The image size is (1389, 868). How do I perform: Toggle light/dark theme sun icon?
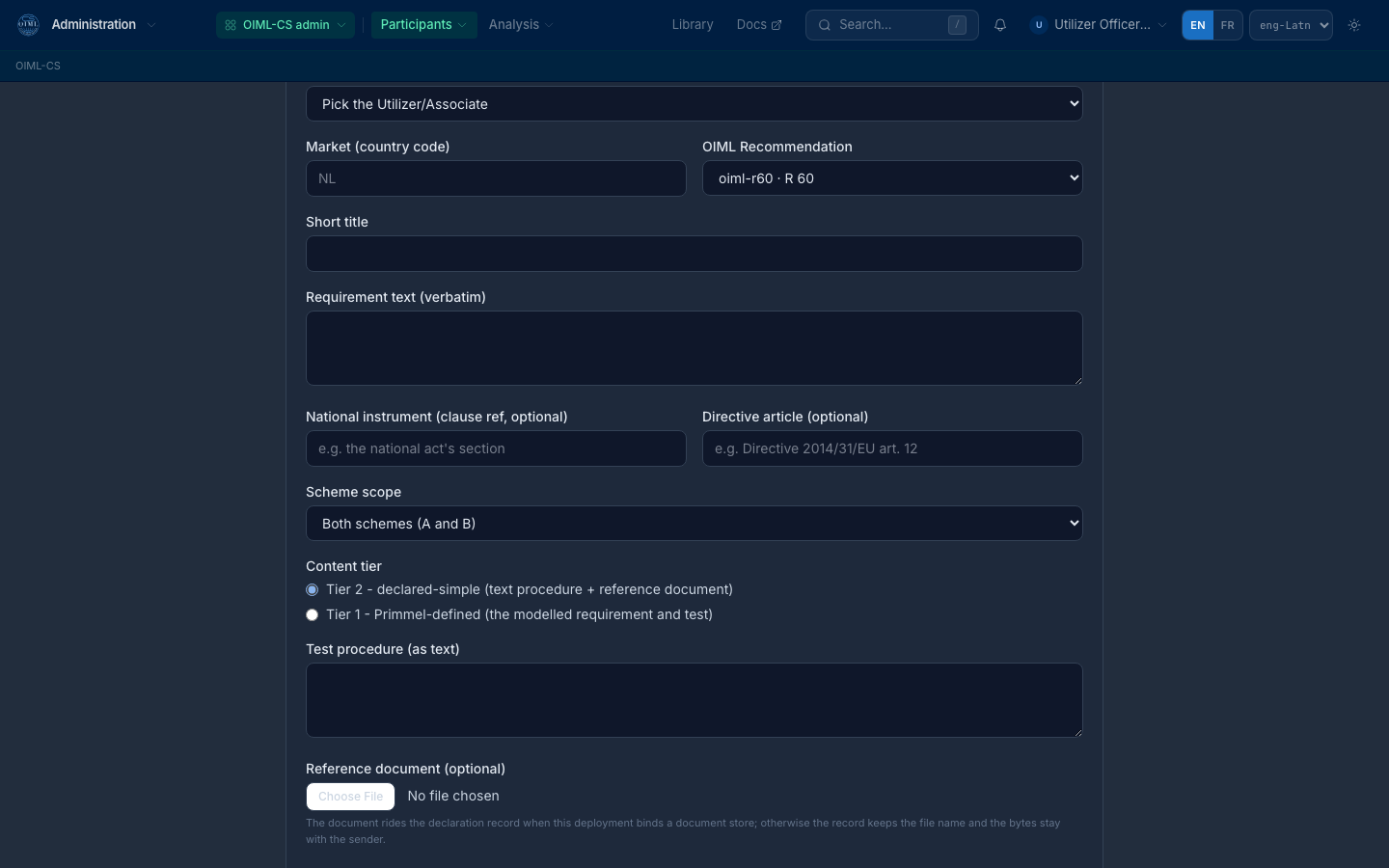pos(1354,25)
